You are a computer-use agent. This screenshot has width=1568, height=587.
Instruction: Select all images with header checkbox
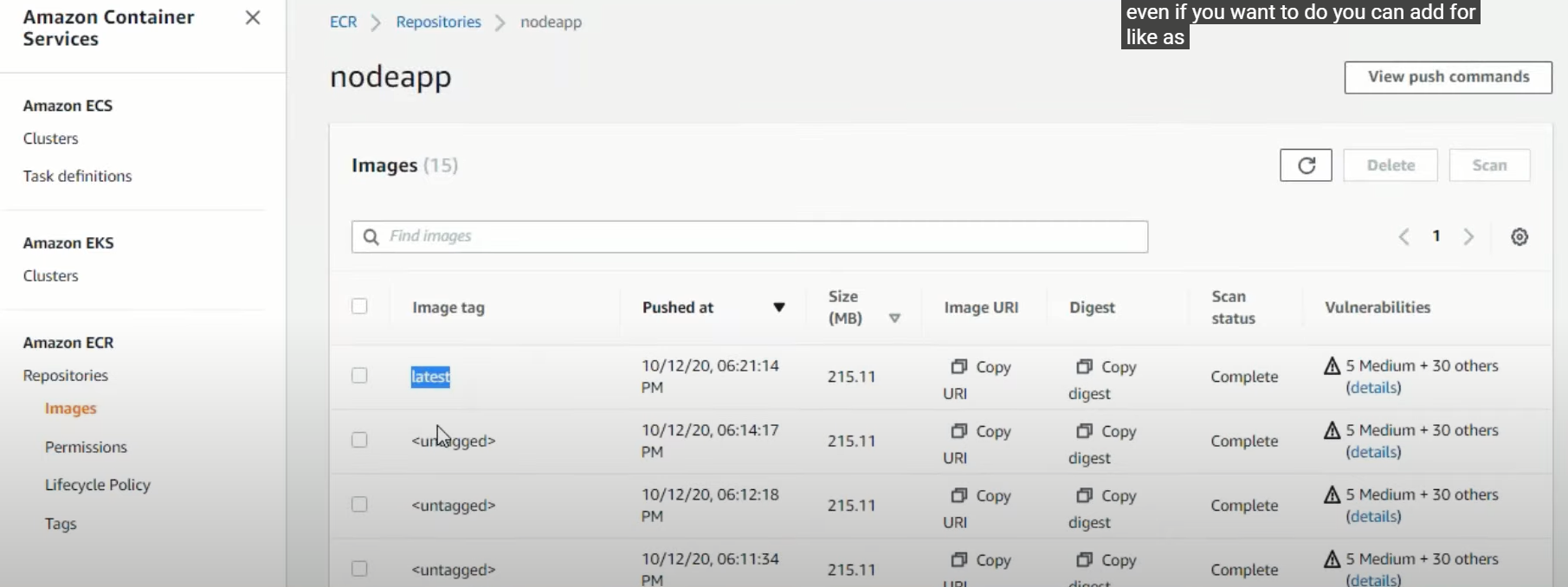pyautogui.click(x=359, y=306)
